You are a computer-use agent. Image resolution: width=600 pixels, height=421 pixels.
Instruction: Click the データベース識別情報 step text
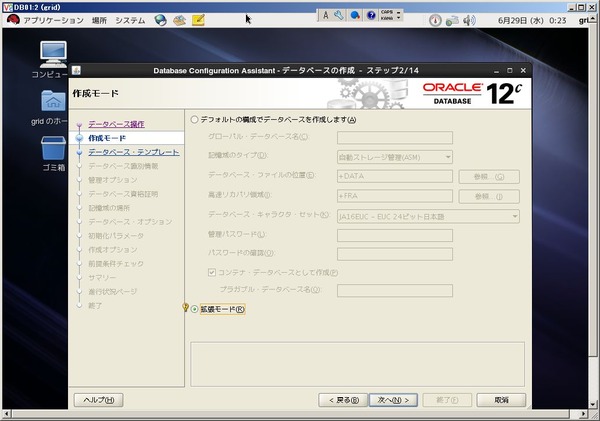[123, 166]
